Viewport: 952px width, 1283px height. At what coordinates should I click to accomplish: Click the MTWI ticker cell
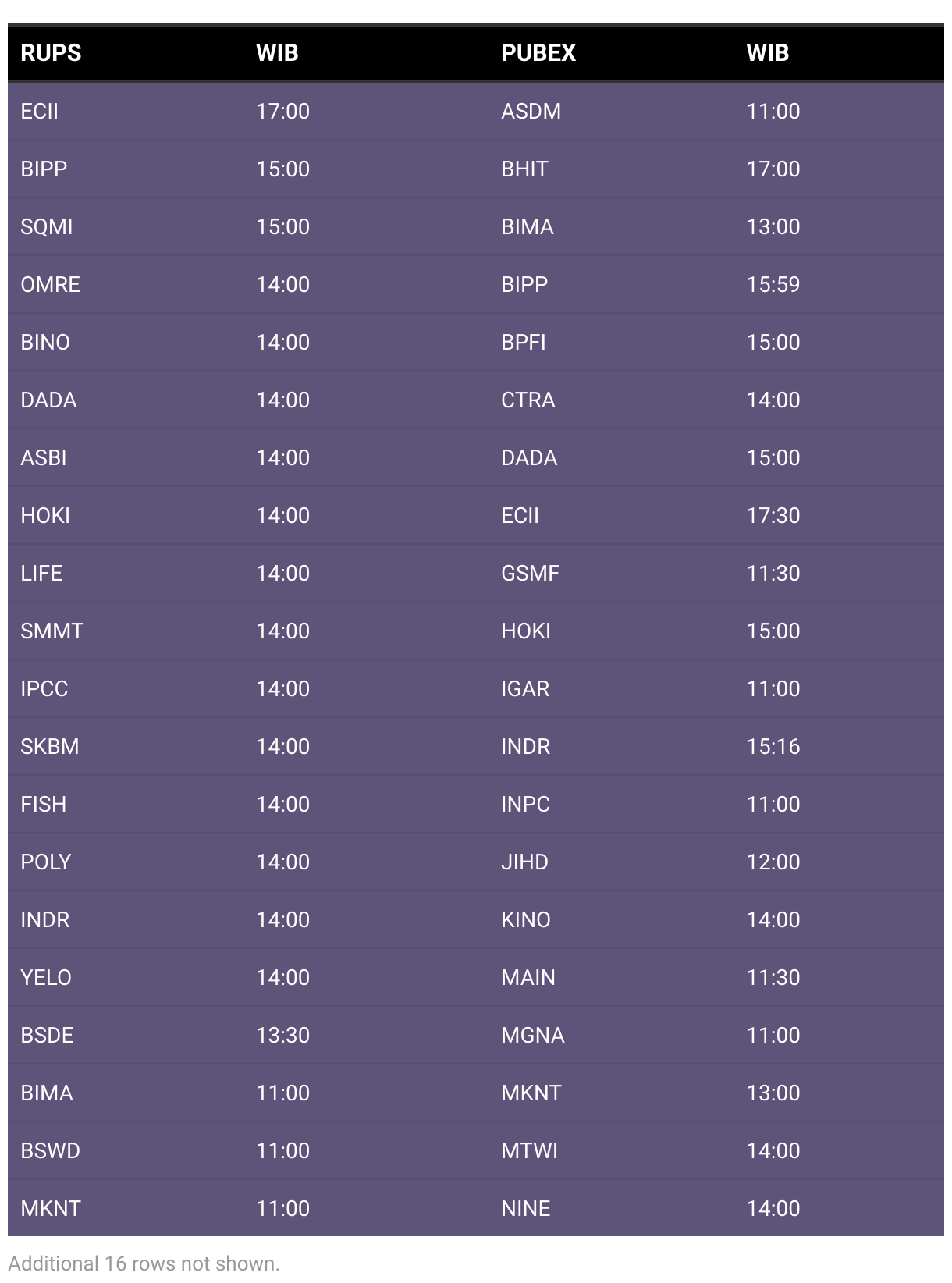click(529, 1150)
